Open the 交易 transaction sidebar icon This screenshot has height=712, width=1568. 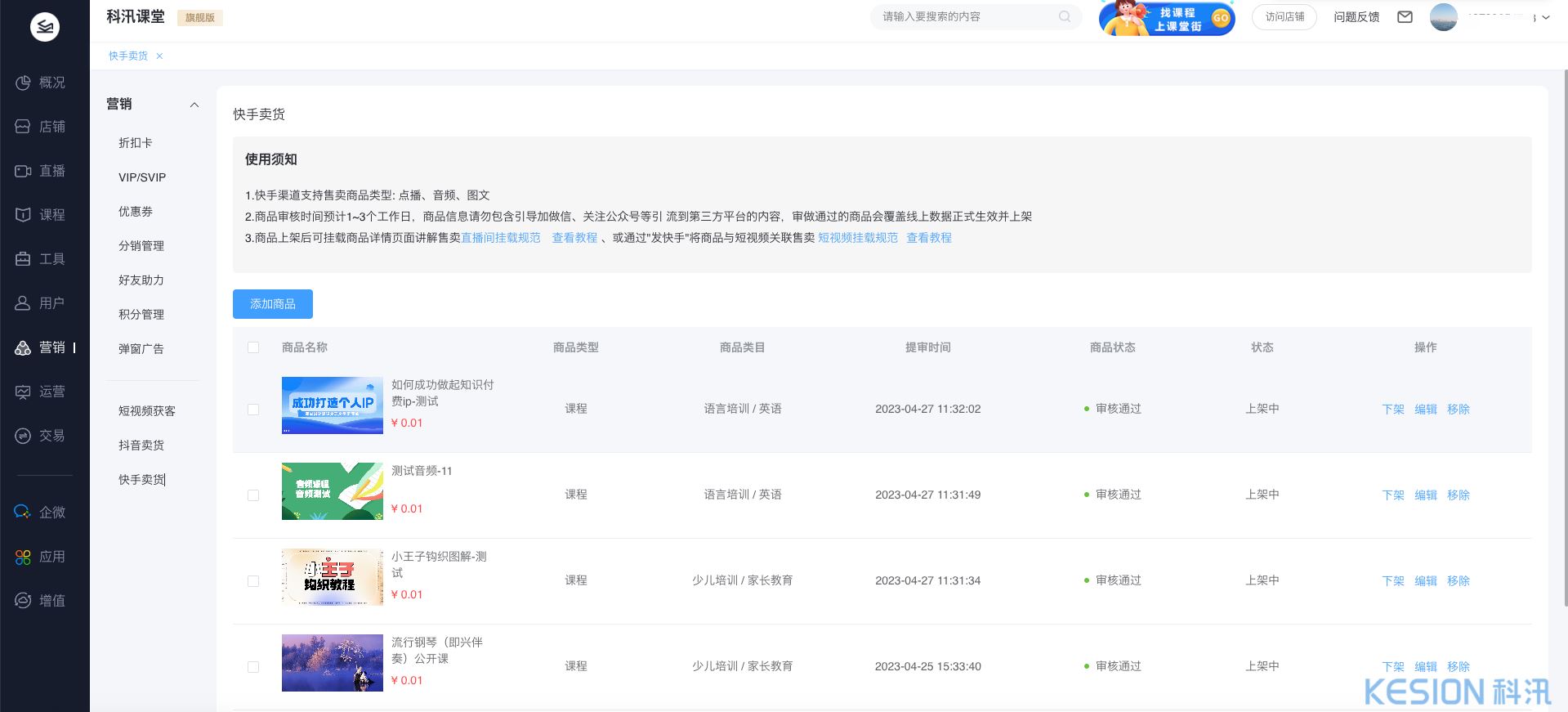(23, 436)
